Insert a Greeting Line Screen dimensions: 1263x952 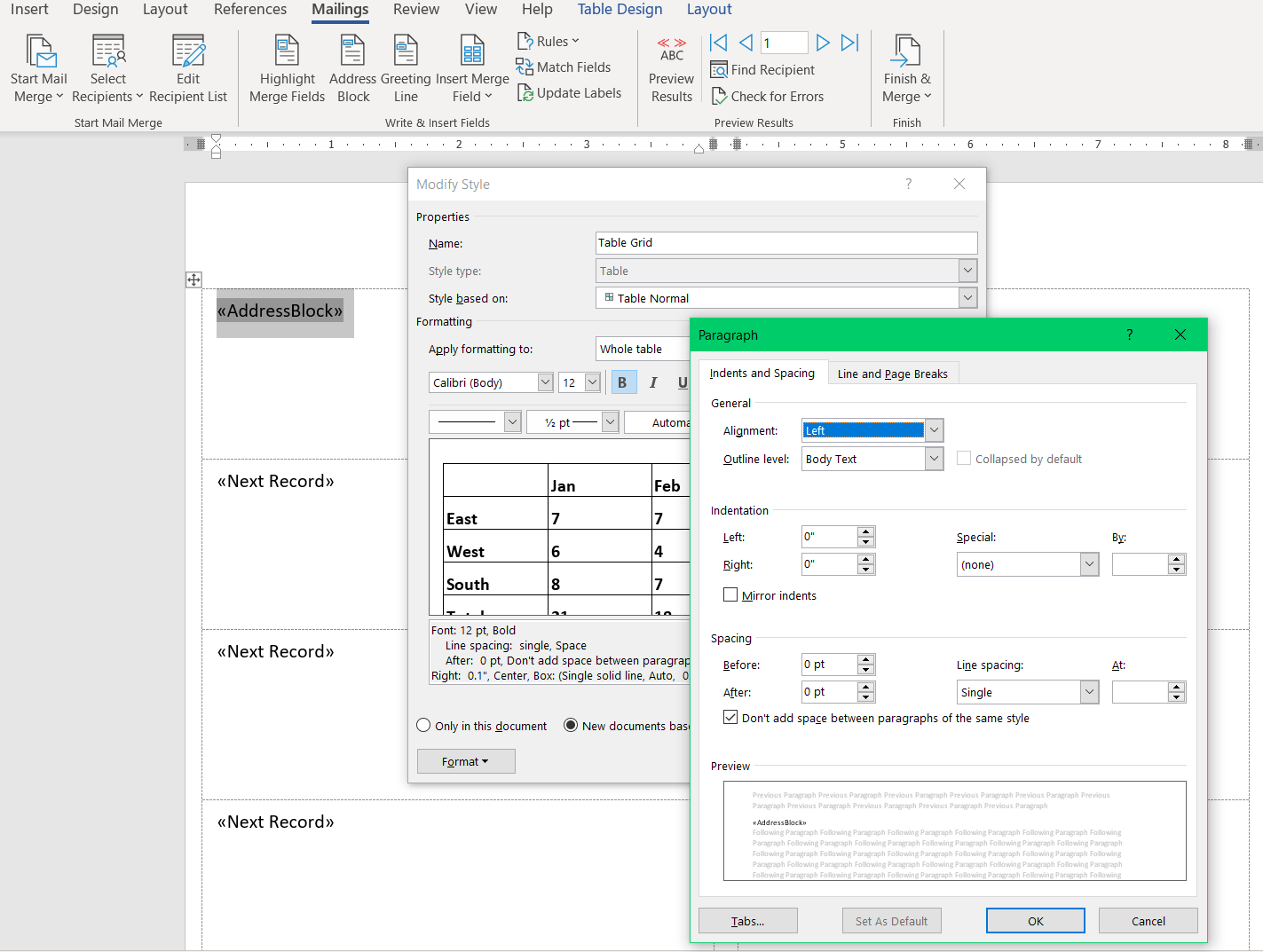click(x=406, y=69)
